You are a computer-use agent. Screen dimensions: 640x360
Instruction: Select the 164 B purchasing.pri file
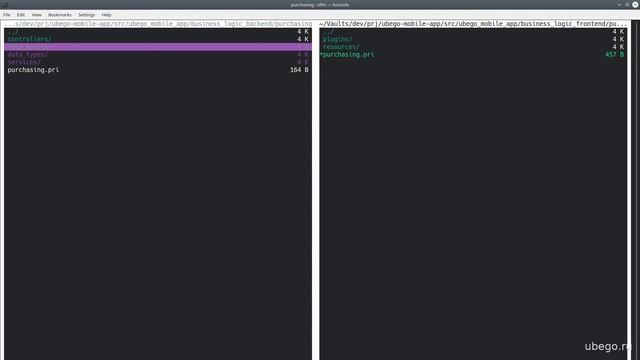[x=158, y=70]
